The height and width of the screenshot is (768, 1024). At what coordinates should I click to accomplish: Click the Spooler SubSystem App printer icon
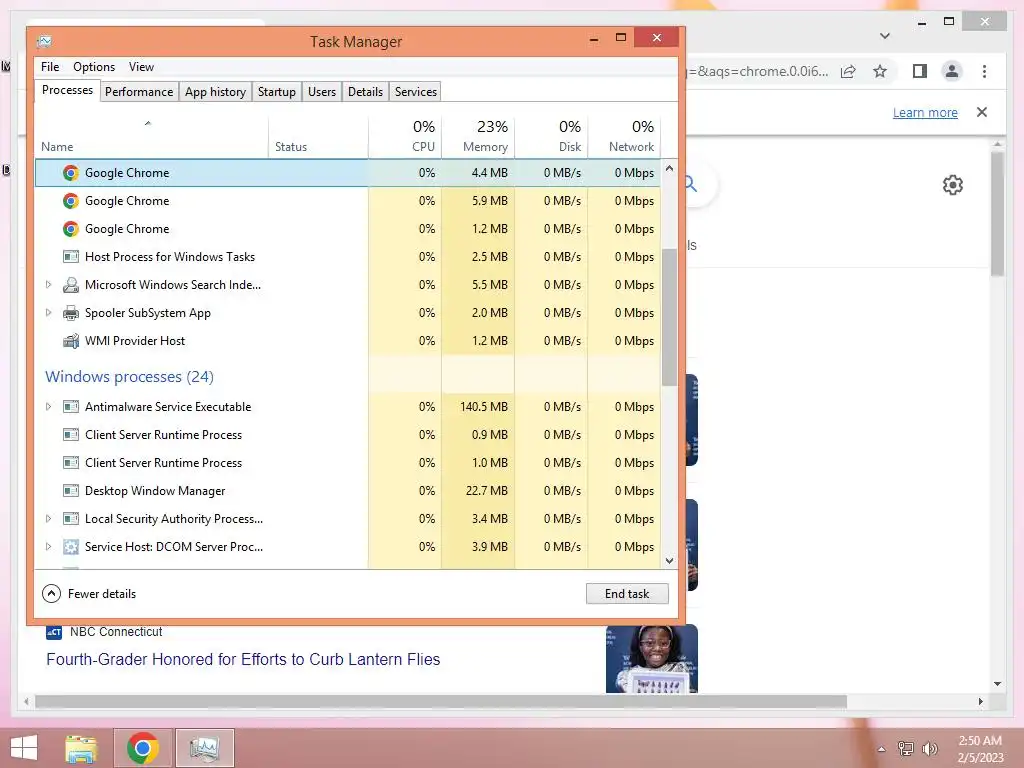[x=71, y=313]
